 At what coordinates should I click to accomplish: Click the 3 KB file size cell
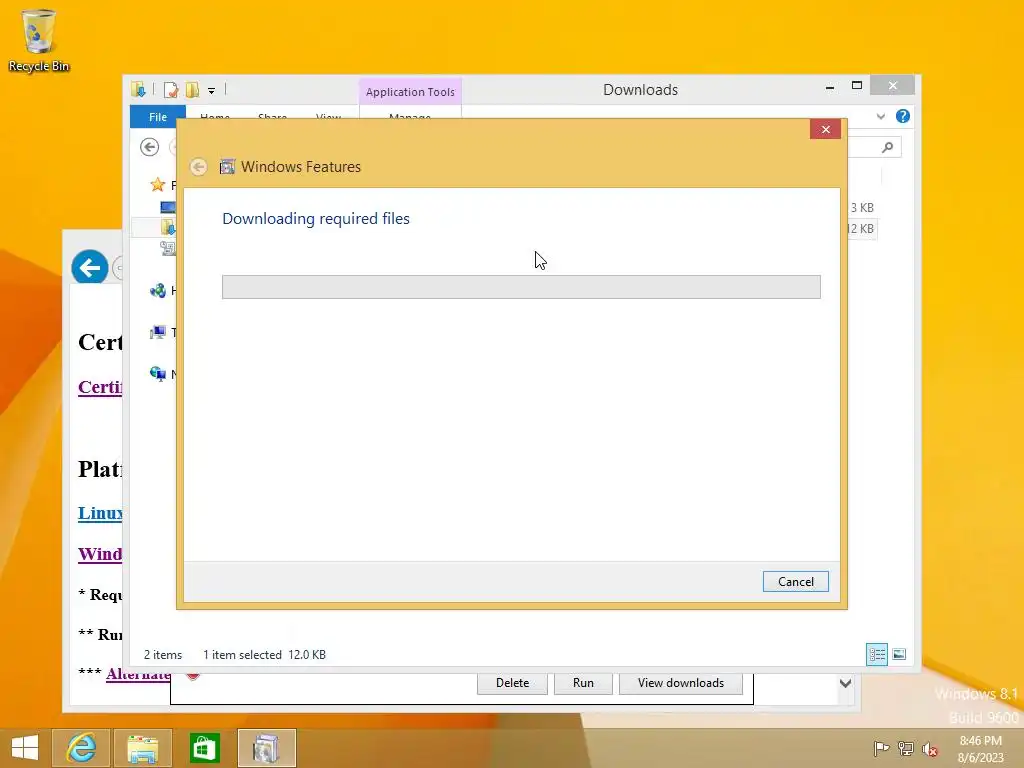[x=862, y=208]
